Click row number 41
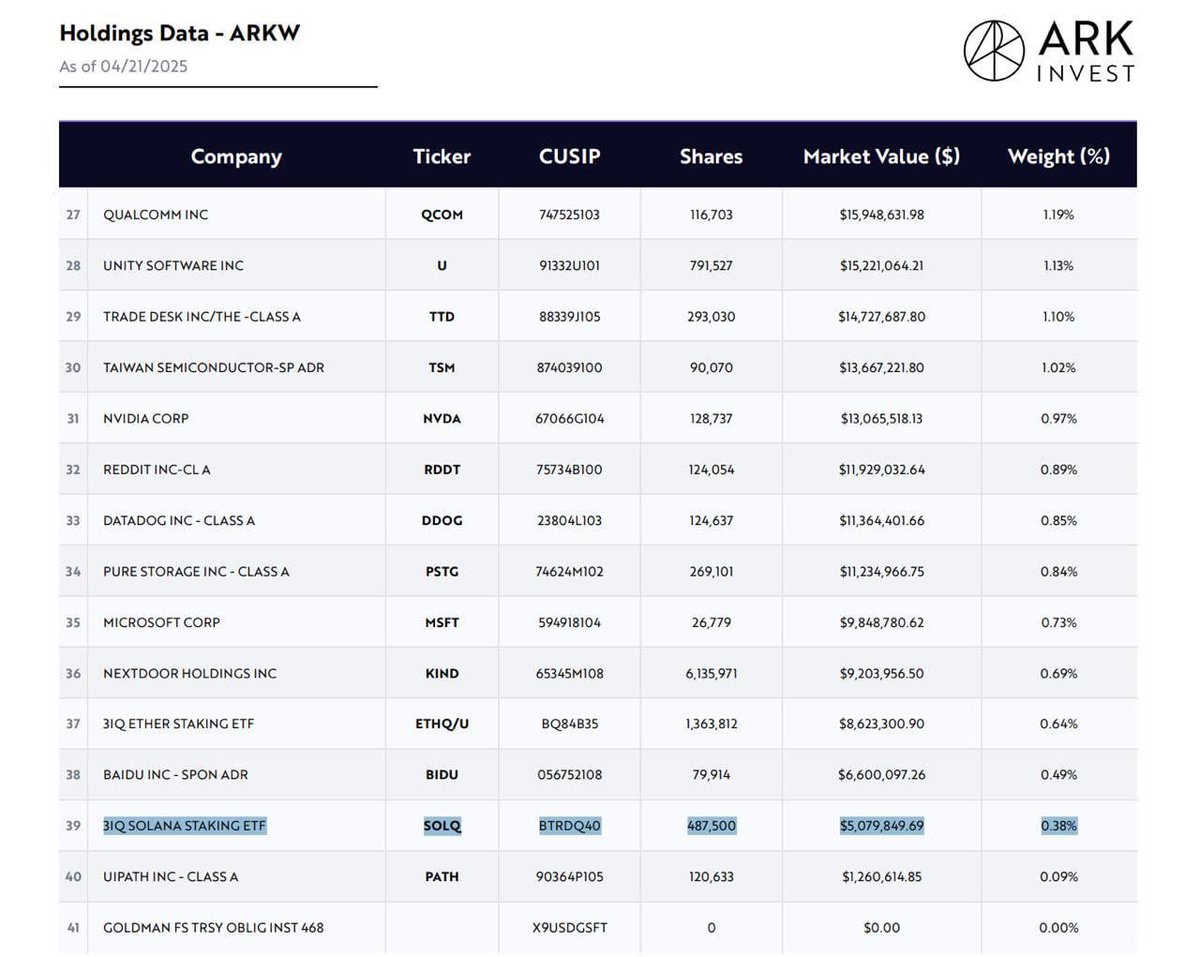Viewport: 1200px width, 957px height. (73, 928)
